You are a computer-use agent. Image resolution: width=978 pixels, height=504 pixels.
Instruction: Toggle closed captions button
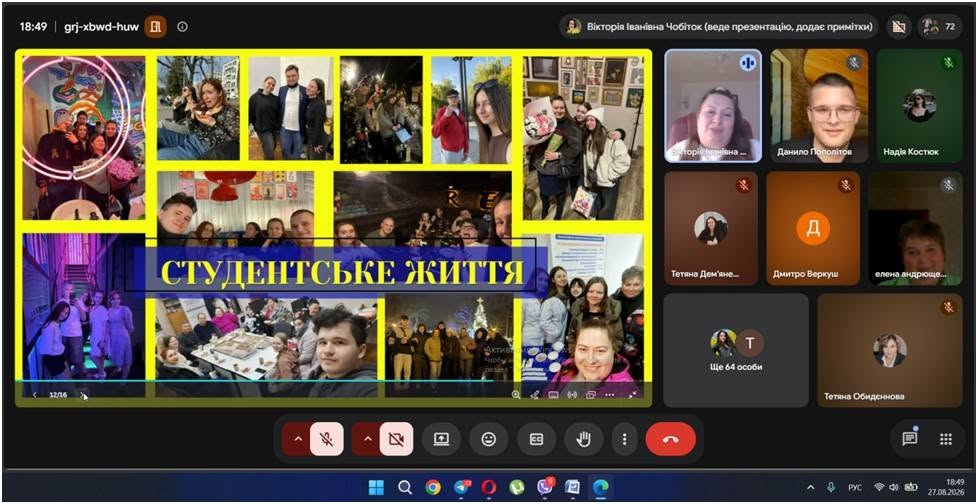(536, 439)
